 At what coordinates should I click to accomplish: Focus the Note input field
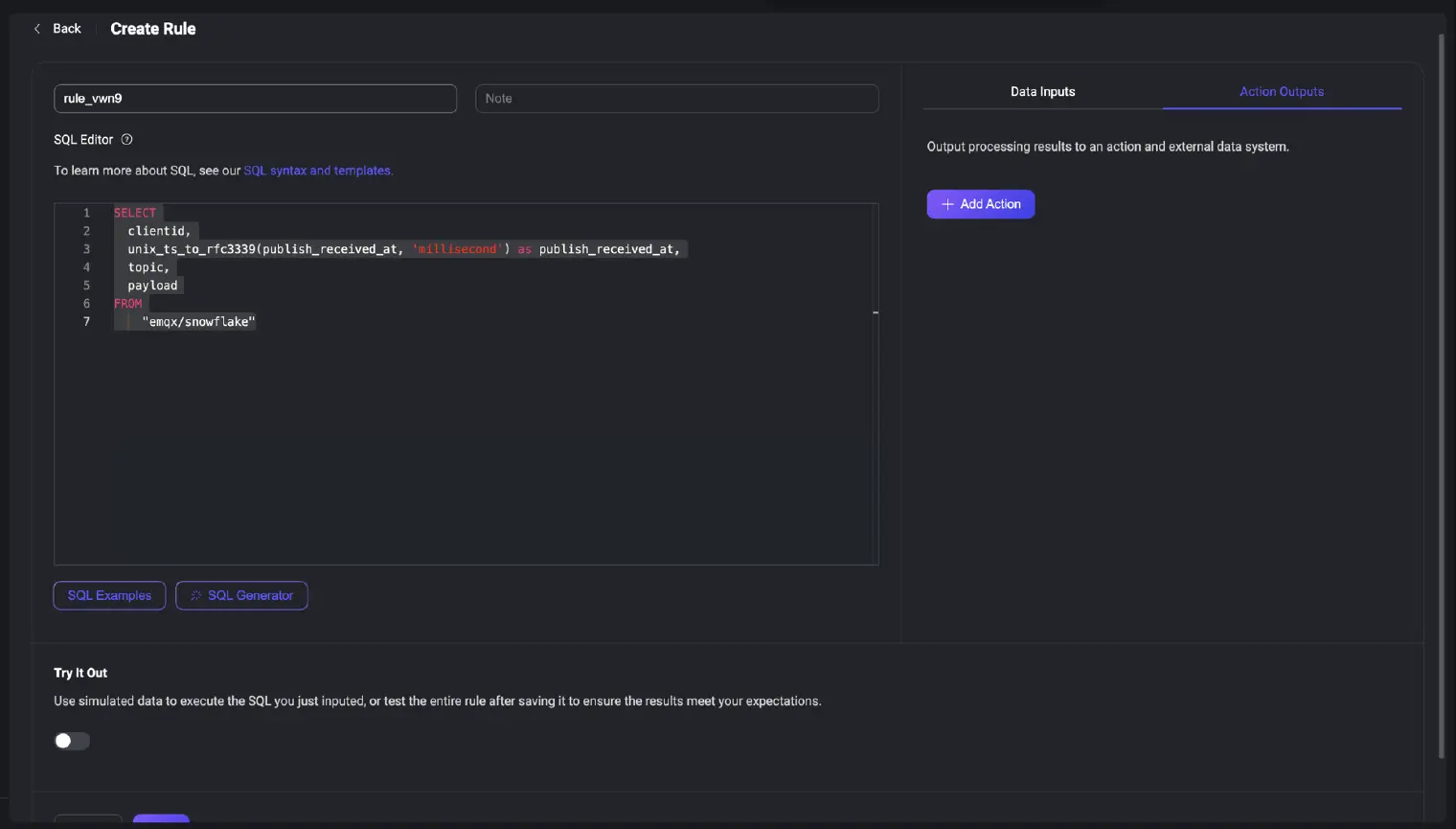(676, 99)
